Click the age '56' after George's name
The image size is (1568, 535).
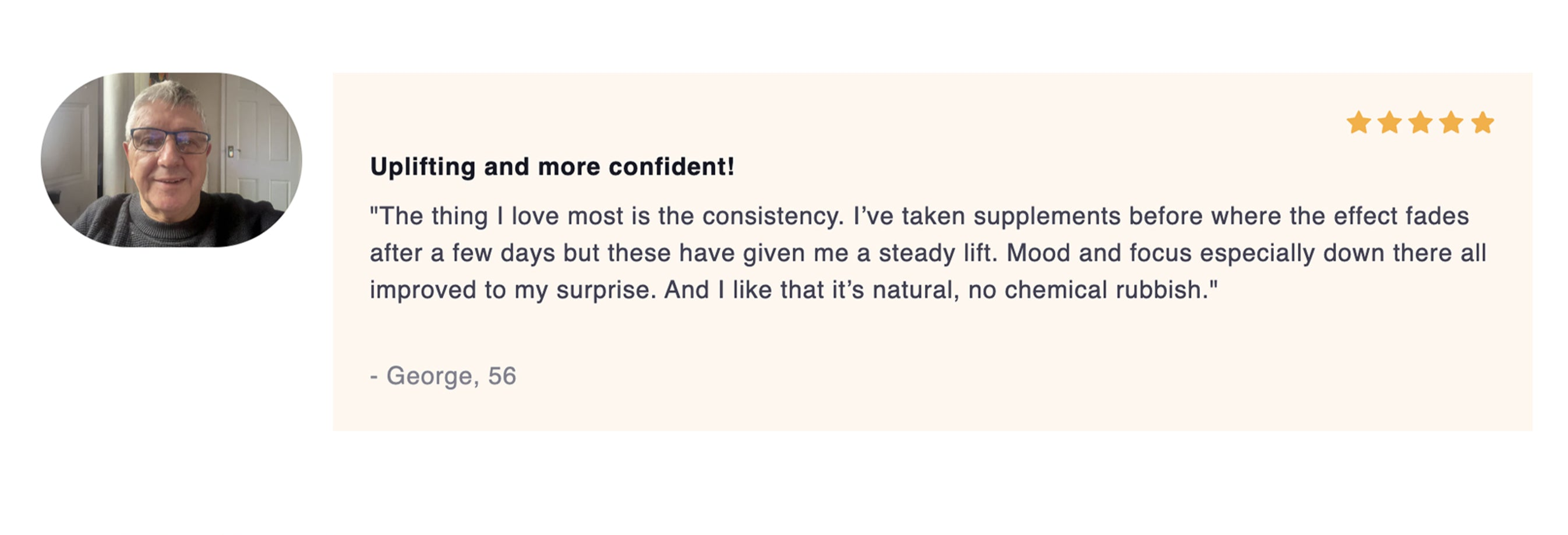pyautogui.click(x=502, y=376)
